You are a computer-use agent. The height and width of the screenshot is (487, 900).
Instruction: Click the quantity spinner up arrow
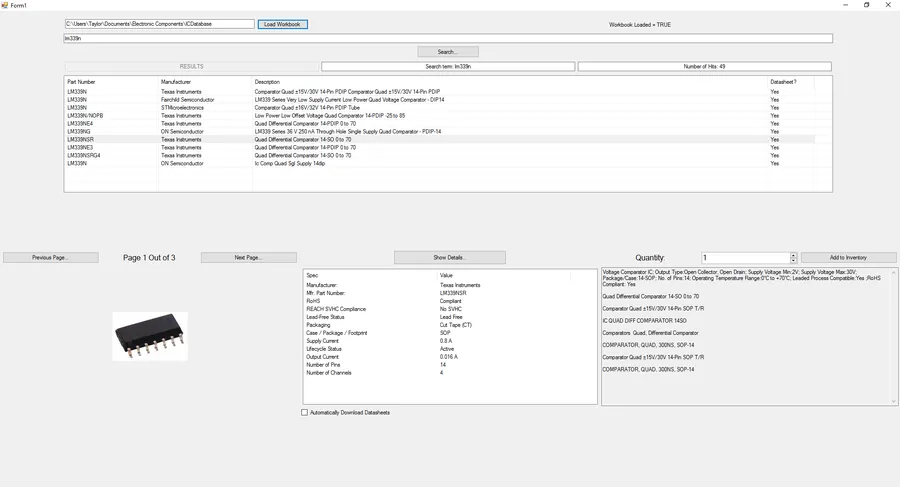793,255
